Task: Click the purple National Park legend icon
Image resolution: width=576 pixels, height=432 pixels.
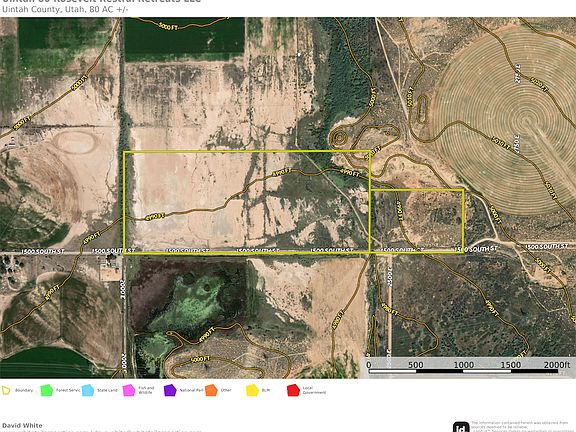Action: coord(170,390)
